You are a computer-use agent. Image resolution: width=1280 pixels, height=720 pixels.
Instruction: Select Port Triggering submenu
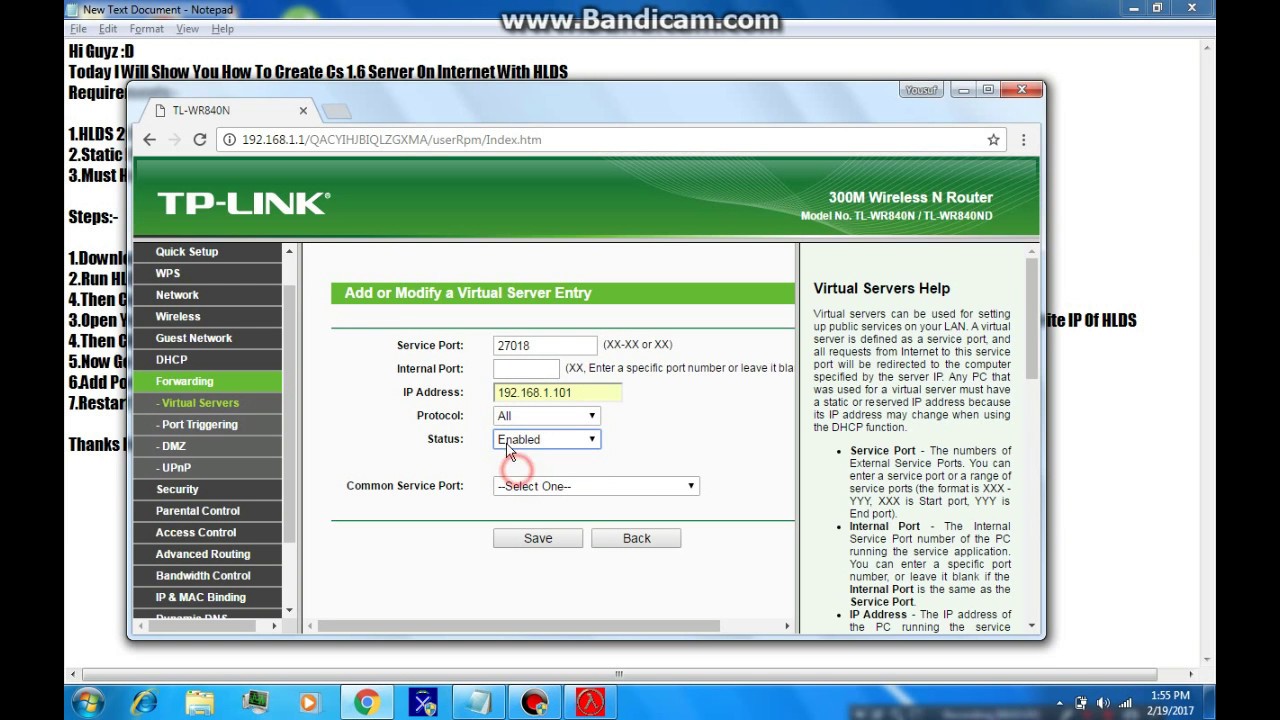(x=208, y=425)
